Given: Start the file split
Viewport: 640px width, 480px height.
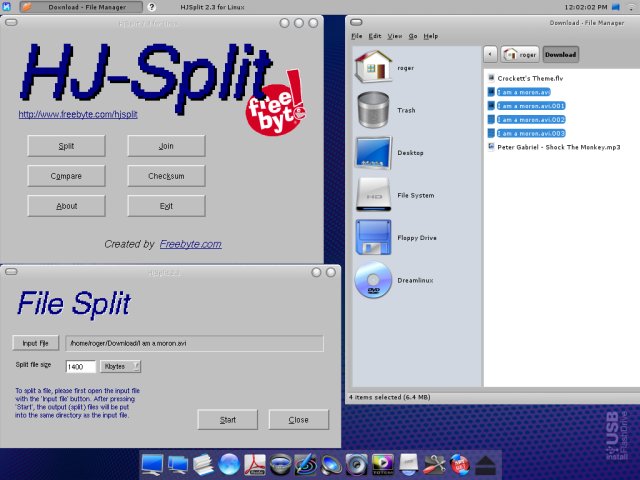Looking at the screenshot, I should [227, 420].
